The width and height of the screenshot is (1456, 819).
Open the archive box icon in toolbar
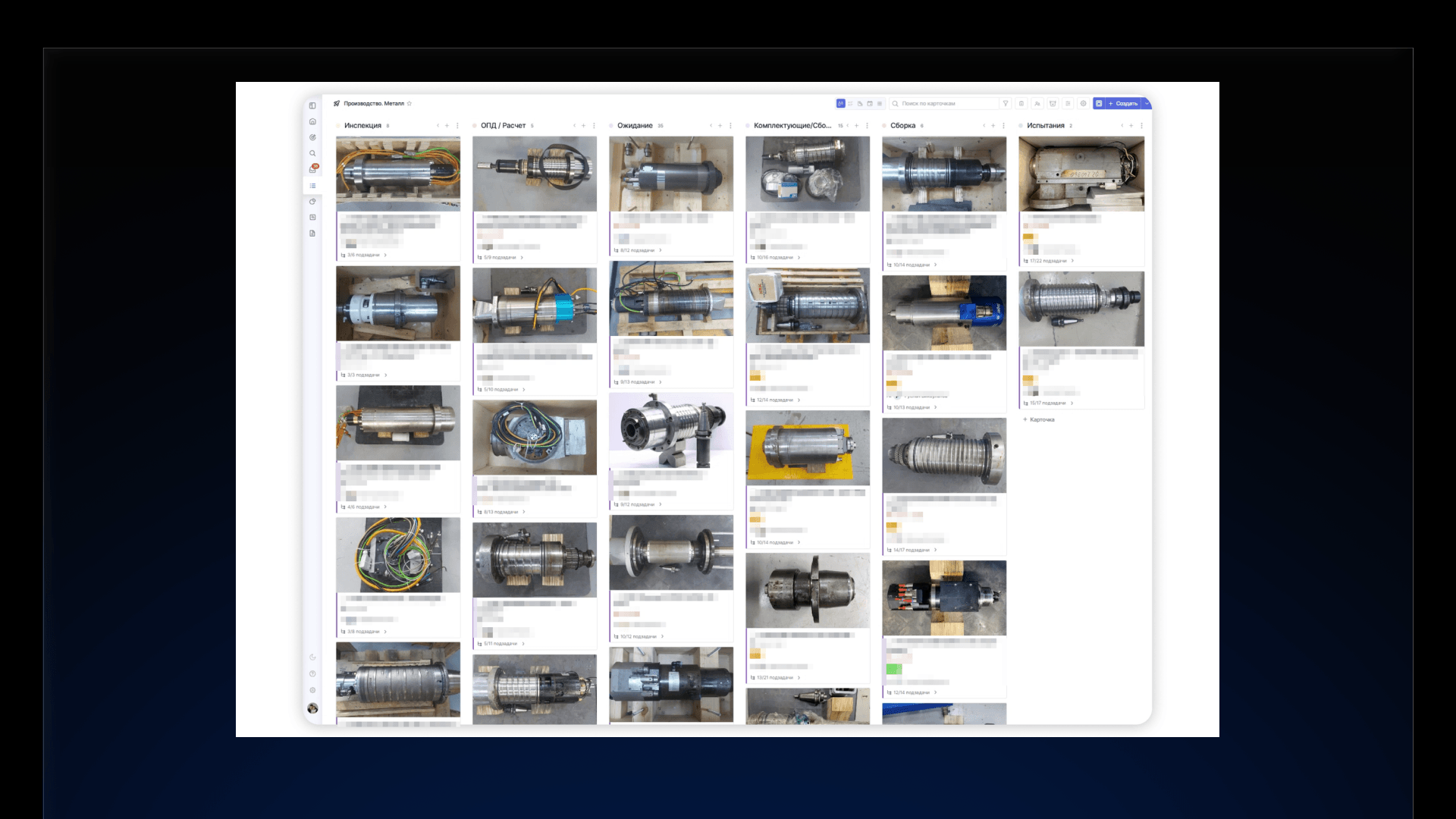1053,103
